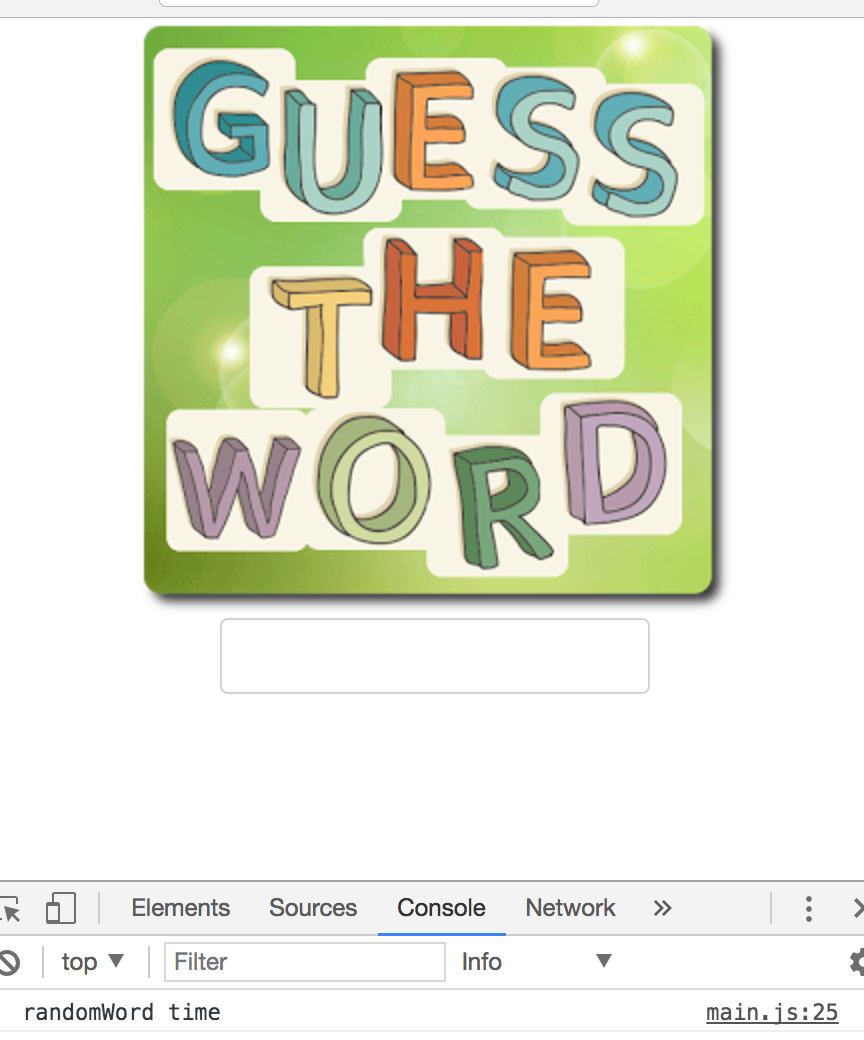Open the Info log level dropdown

pyautogui.click(x=536, y=962)
